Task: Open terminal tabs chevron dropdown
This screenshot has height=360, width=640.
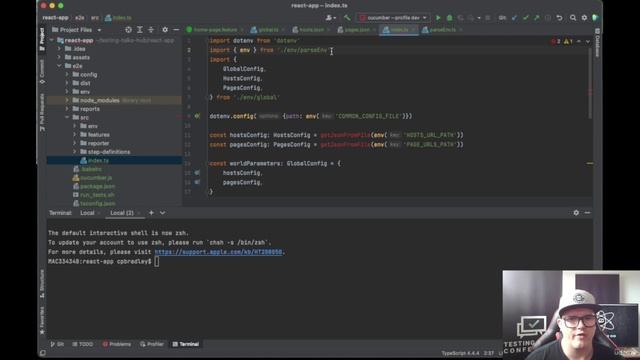Action: click(162, 213)
